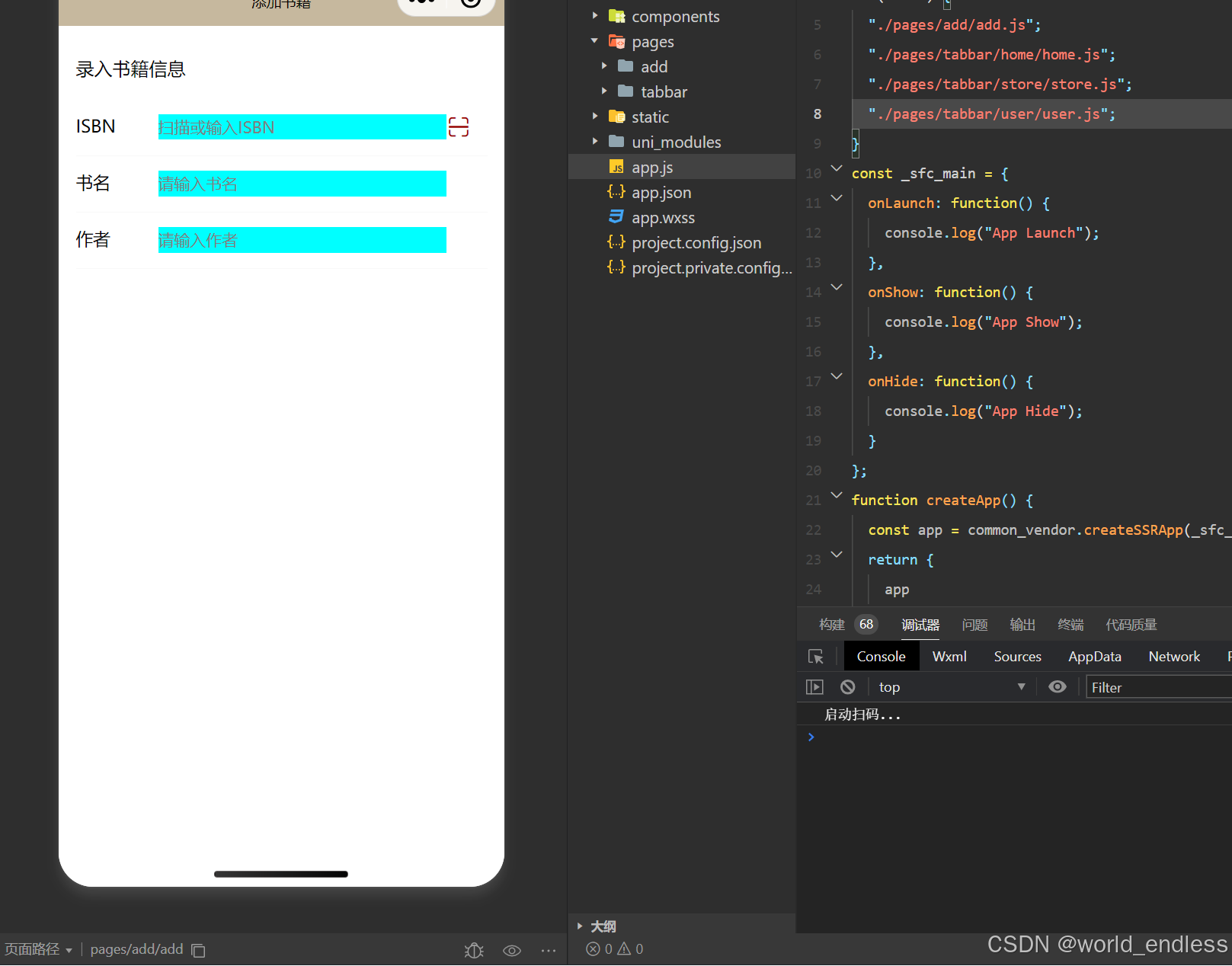
Task: Expand the uni_modules folder
Action: [x=595, y=142]
